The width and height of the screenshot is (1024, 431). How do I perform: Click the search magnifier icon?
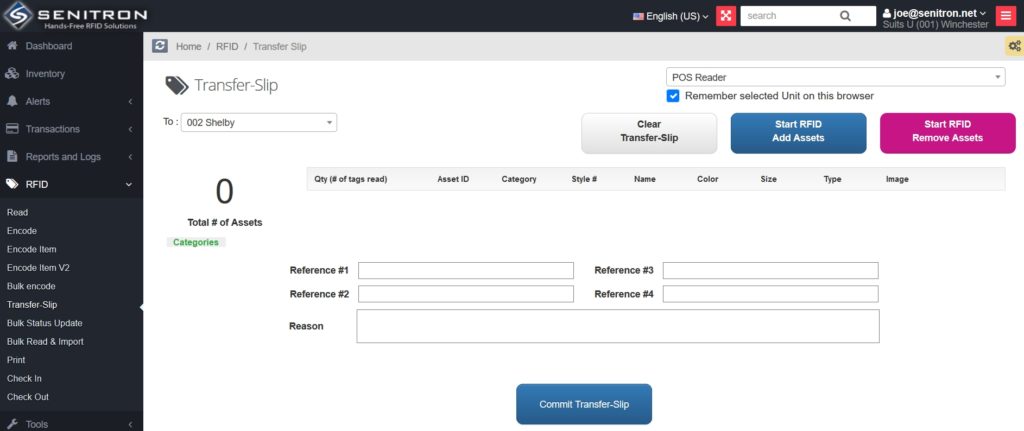(x=845, y=16)
